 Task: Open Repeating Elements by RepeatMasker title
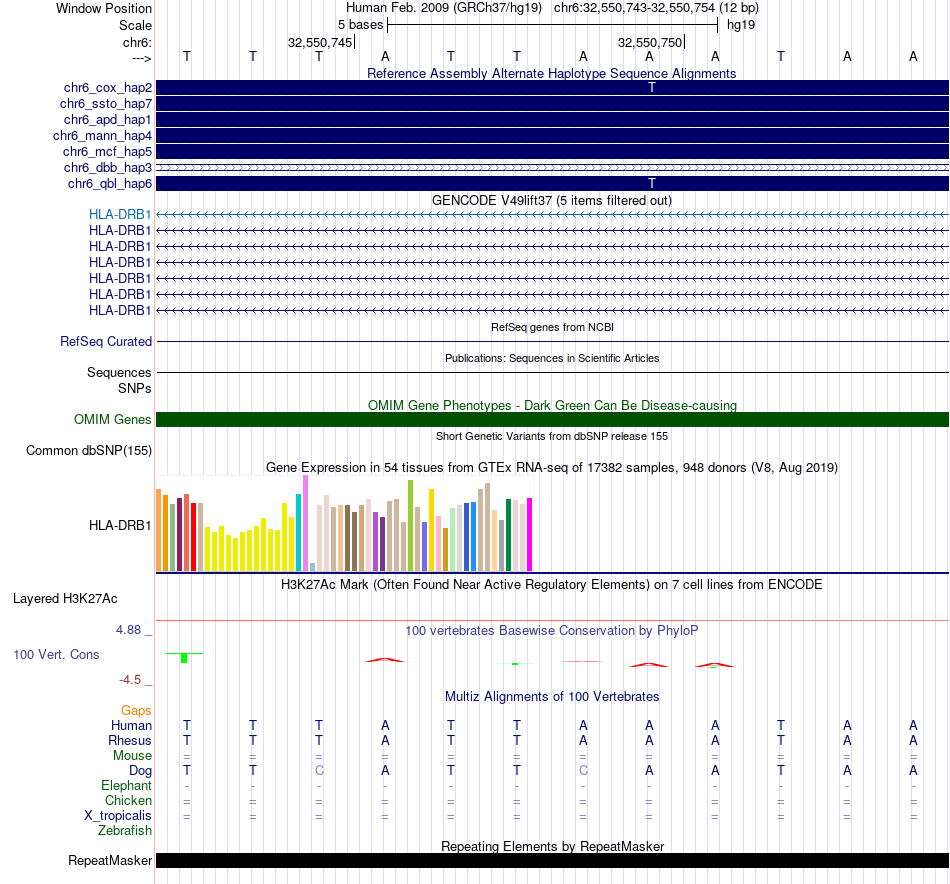552,846
